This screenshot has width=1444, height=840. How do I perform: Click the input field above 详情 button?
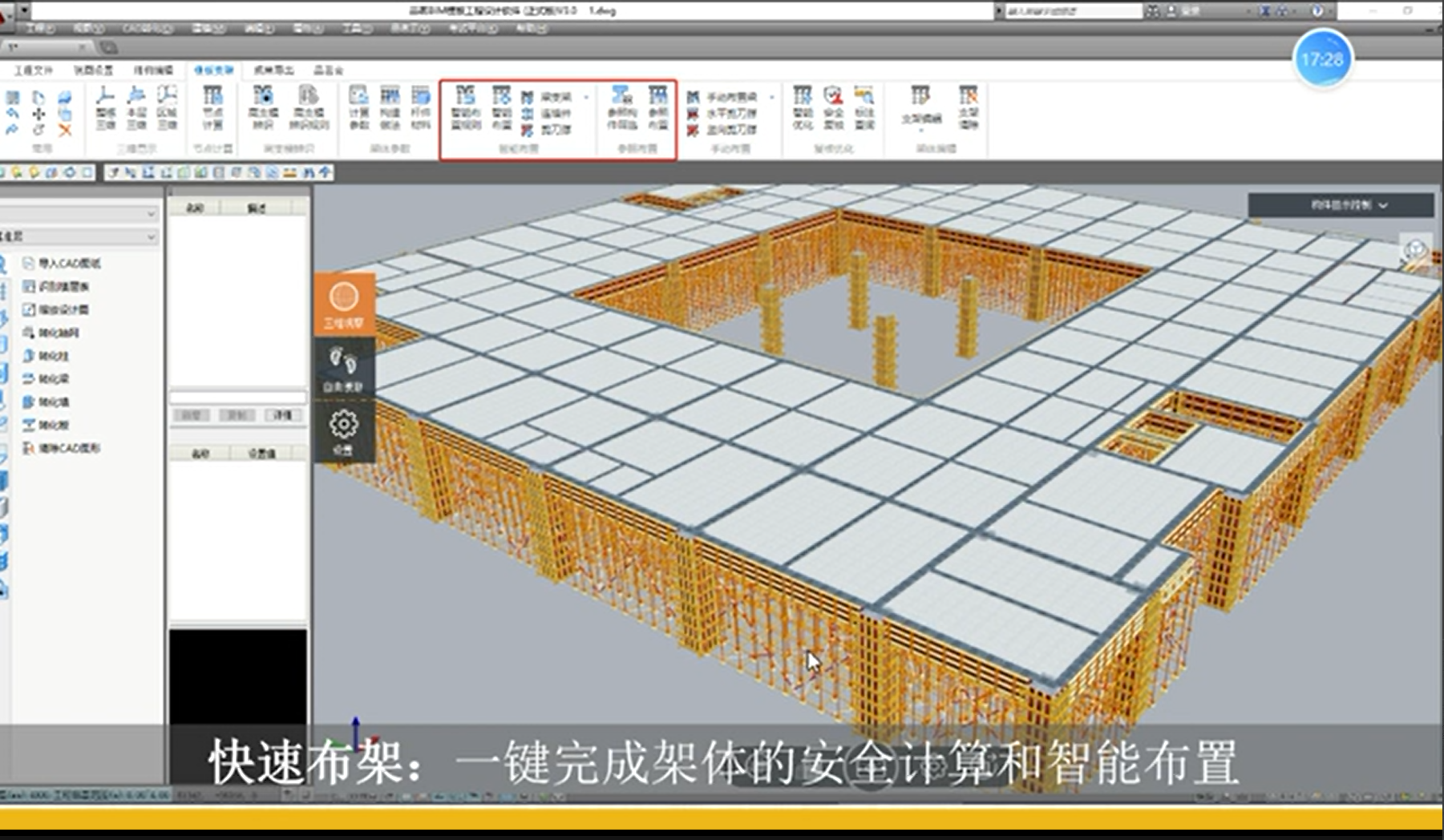point(237,398)
